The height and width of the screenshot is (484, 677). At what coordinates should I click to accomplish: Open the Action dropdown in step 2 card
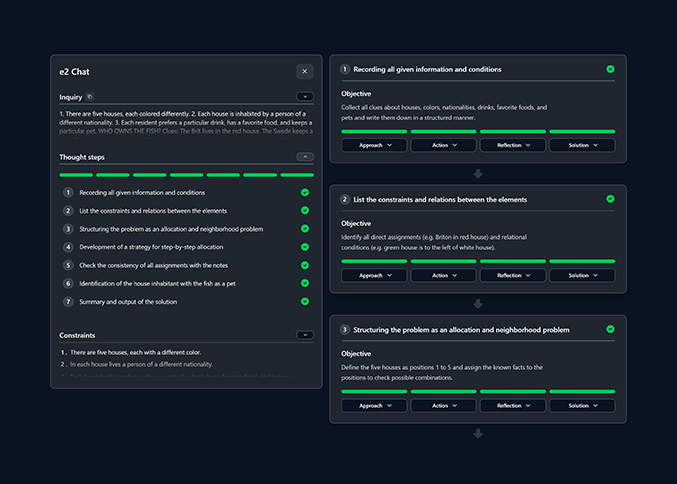tap(444, 275)
